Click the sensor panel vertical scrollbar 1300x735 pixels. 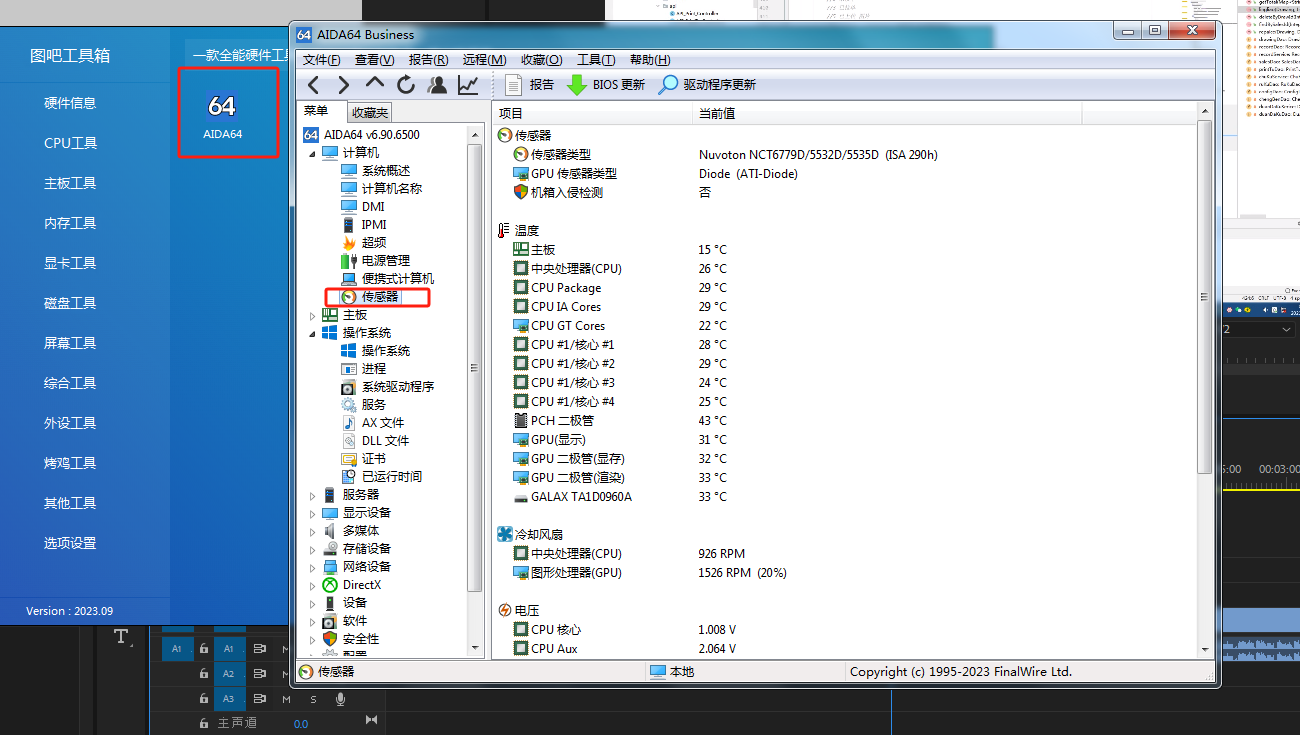(1205, 296)
